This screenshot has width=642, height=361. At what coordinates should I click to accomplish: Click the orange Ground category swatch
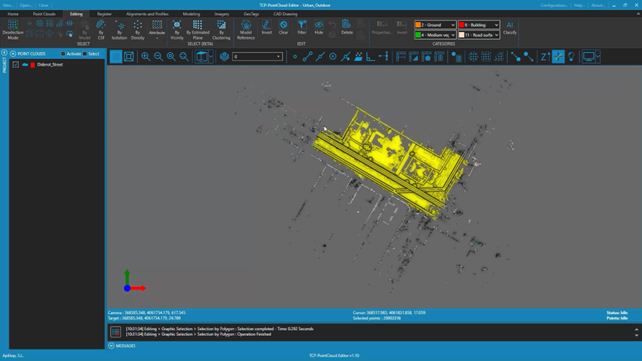coord(418,25)
